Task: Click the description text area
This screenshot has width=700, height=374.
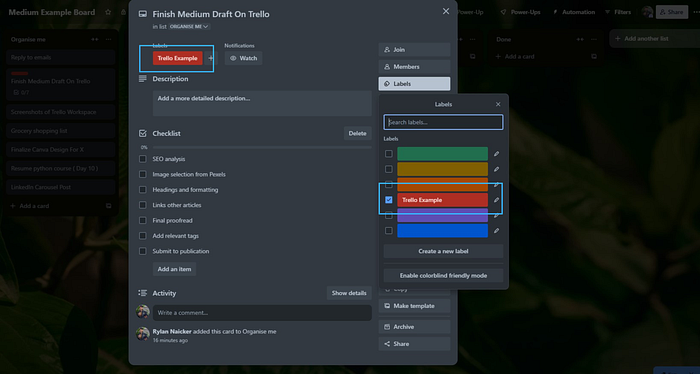Action: (x=262, y=104)
